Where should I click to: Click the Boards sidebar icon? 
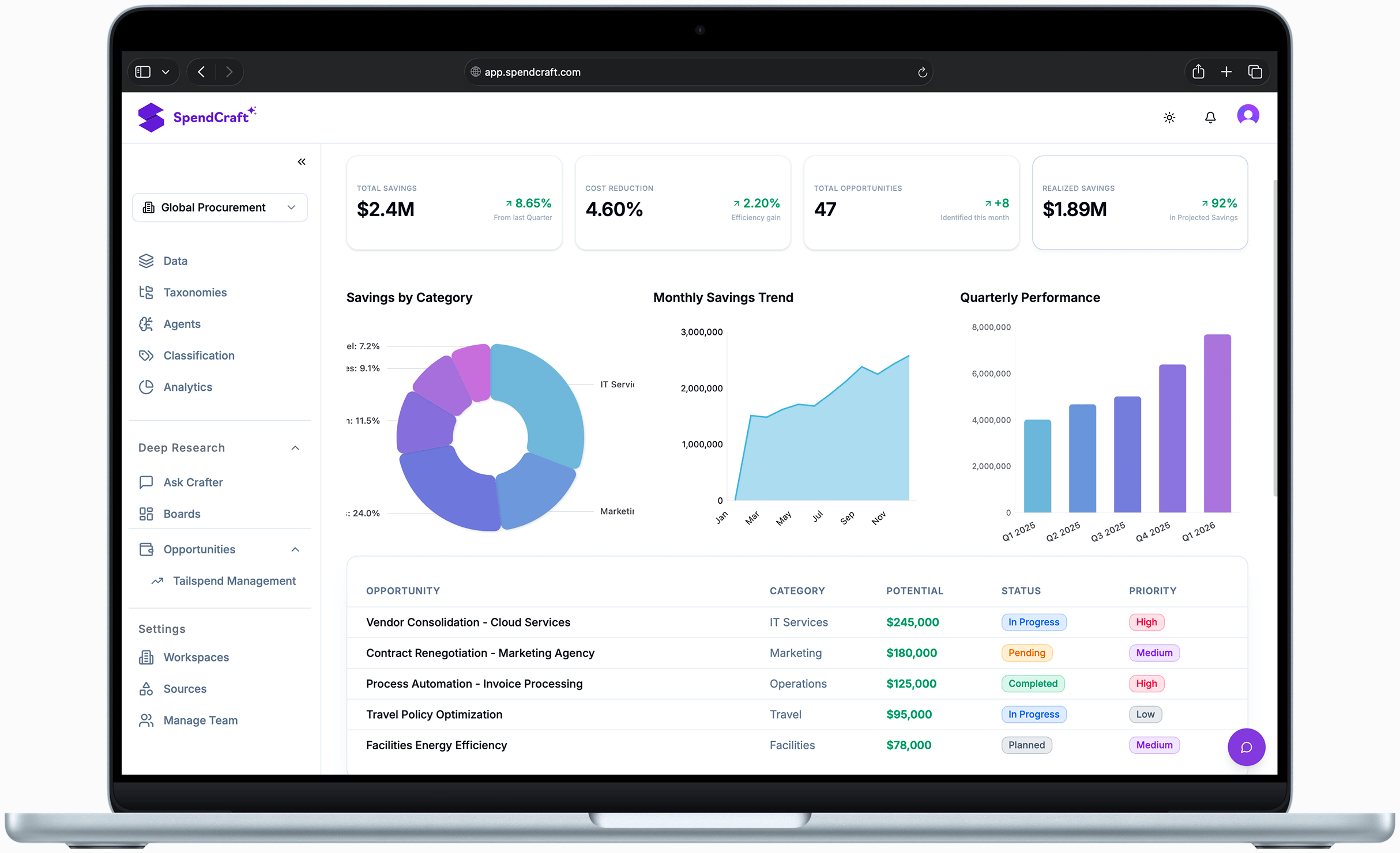(146, 514)
